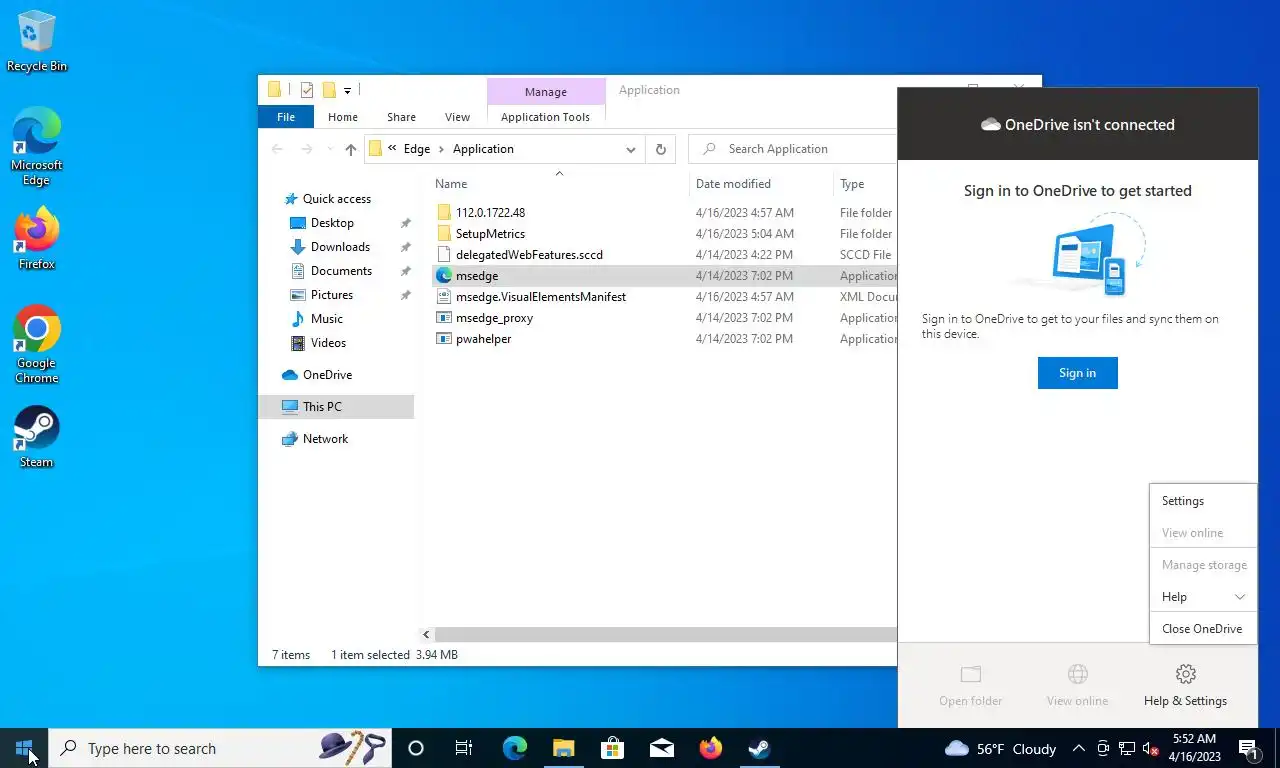
Task: Click the muted volume tray icon
Action: (1151, 748)
